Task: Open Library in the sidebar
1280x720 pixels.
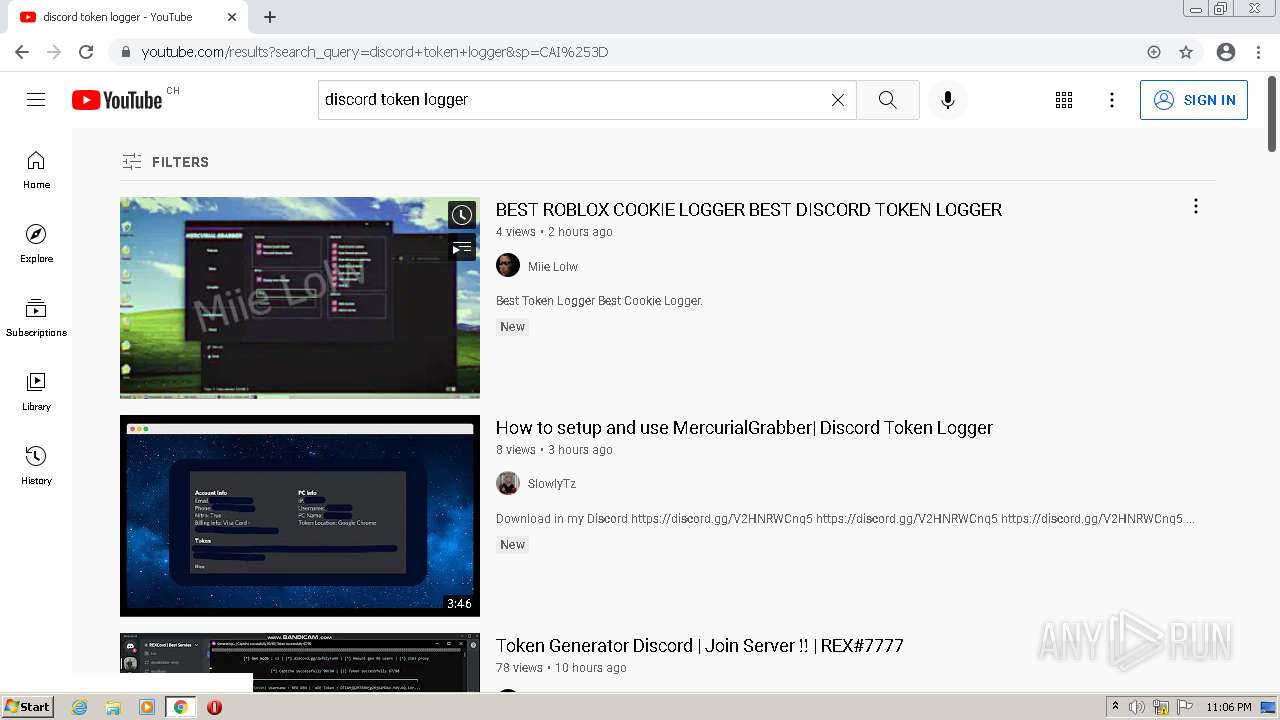Action: [x=36, y=392]
